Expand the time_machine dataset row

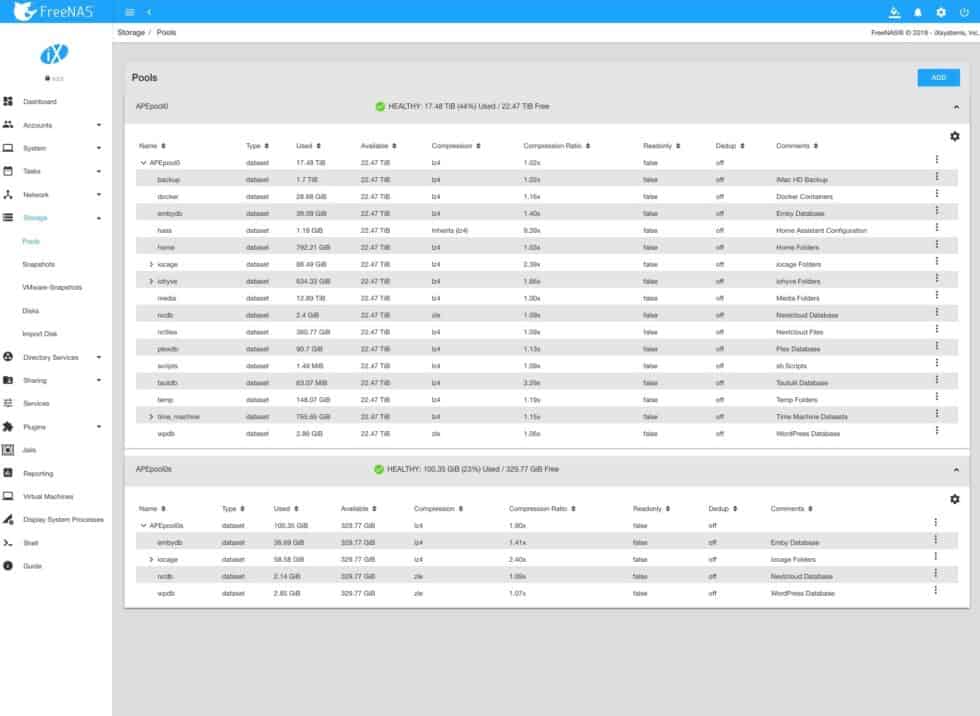pos(153,416)
